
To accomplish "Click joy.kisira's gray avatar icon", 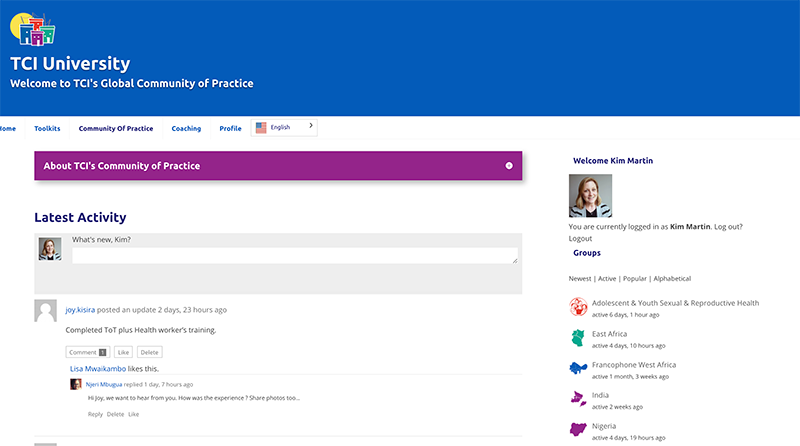I will (x=45, y=310).
